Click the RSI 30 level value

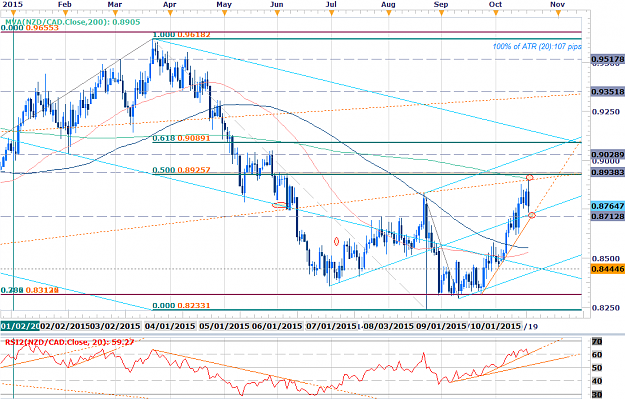(597, 395)
